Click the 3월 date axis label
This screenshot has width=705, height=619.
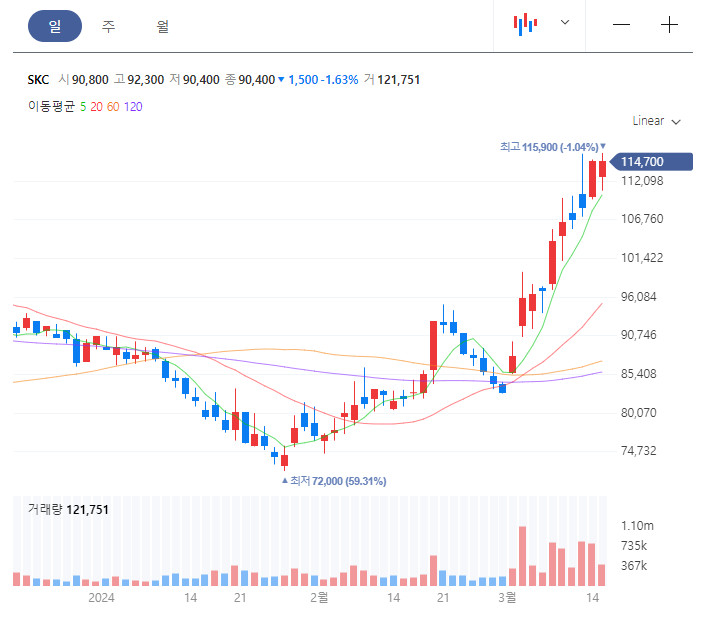(507, 598)
